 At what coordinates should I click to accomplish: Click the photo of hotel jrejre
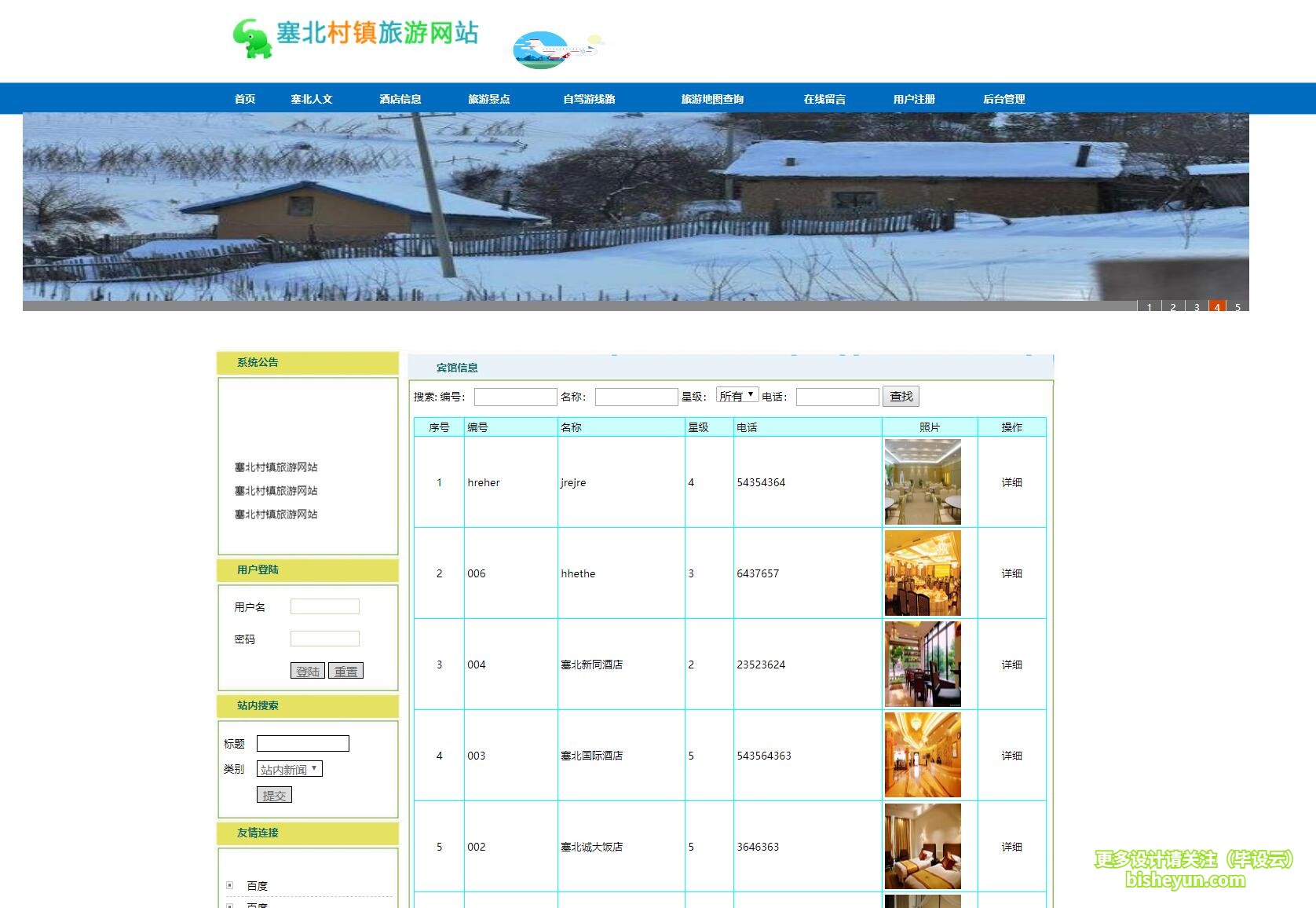click(923, 481)
